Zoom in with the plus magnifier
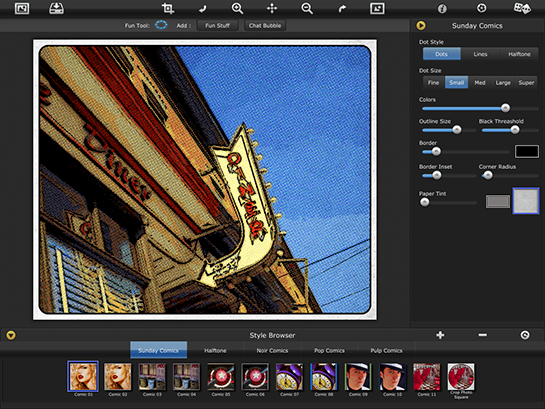Image resolution: width=545 pixels, height=409 pixels. pos(237,8)
